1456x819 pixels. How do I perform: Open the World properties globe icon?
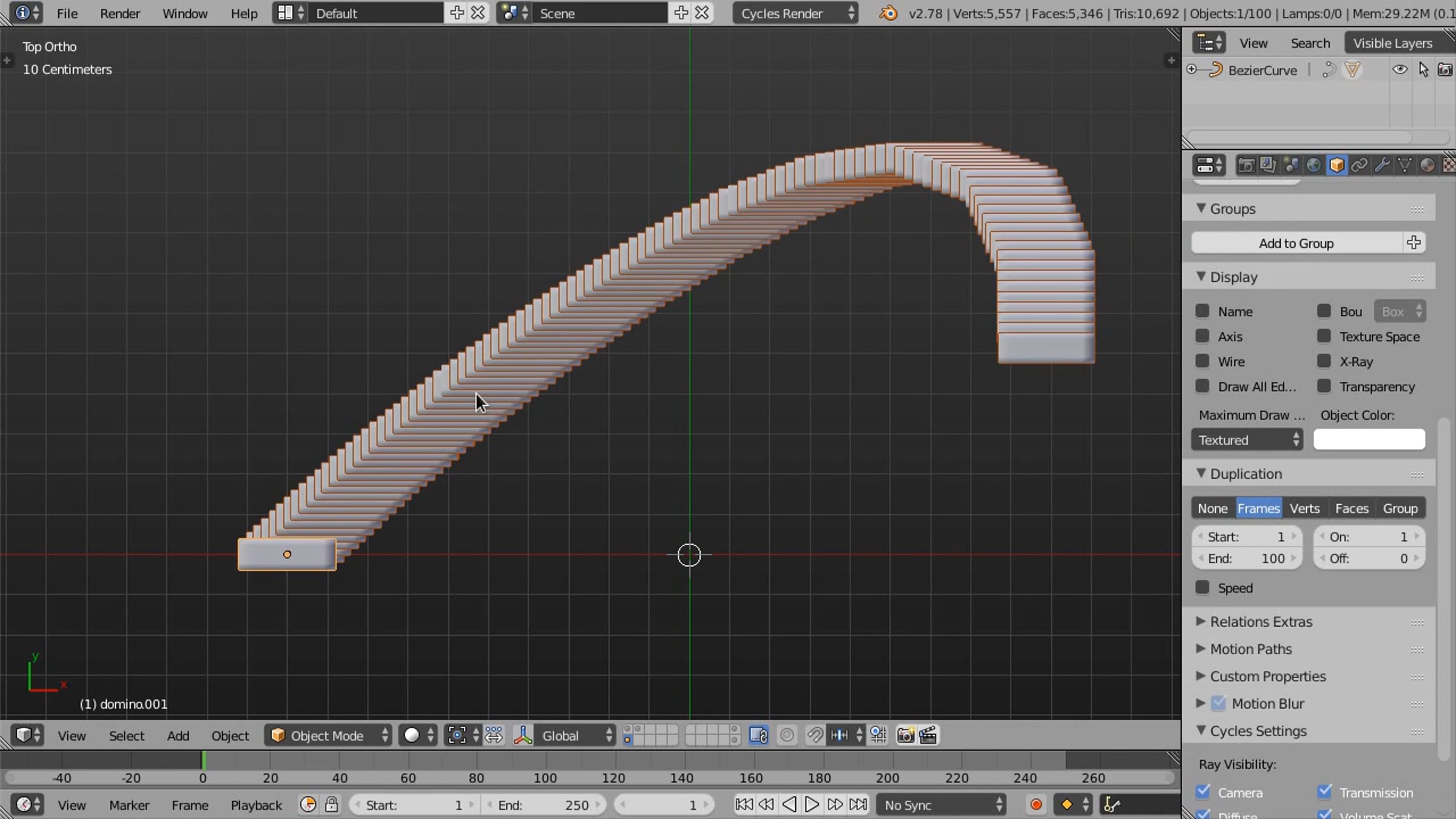click(x=1313, y=165)
